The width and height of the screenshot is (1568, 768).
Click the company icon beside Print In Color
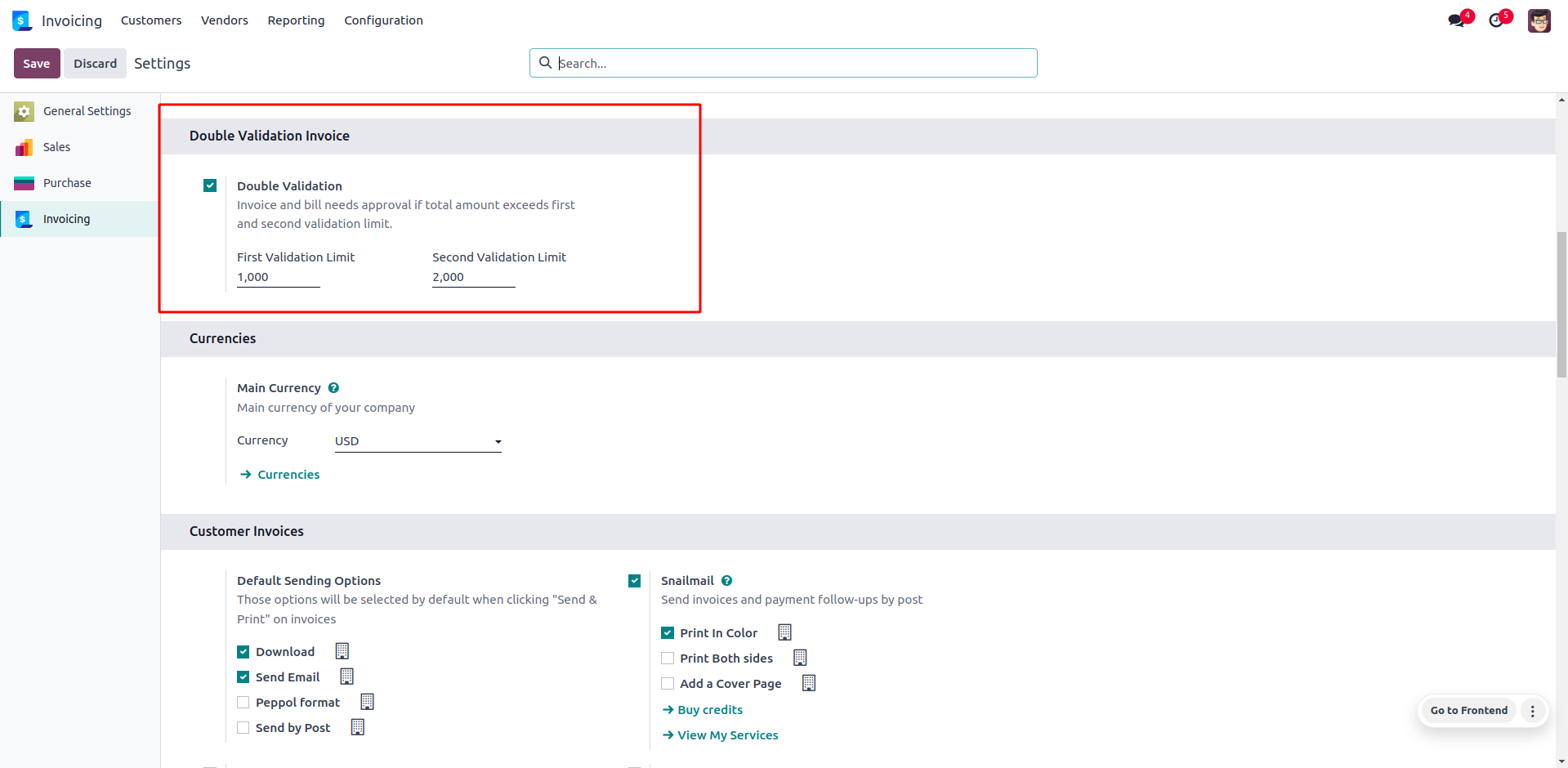click(784, 632)
